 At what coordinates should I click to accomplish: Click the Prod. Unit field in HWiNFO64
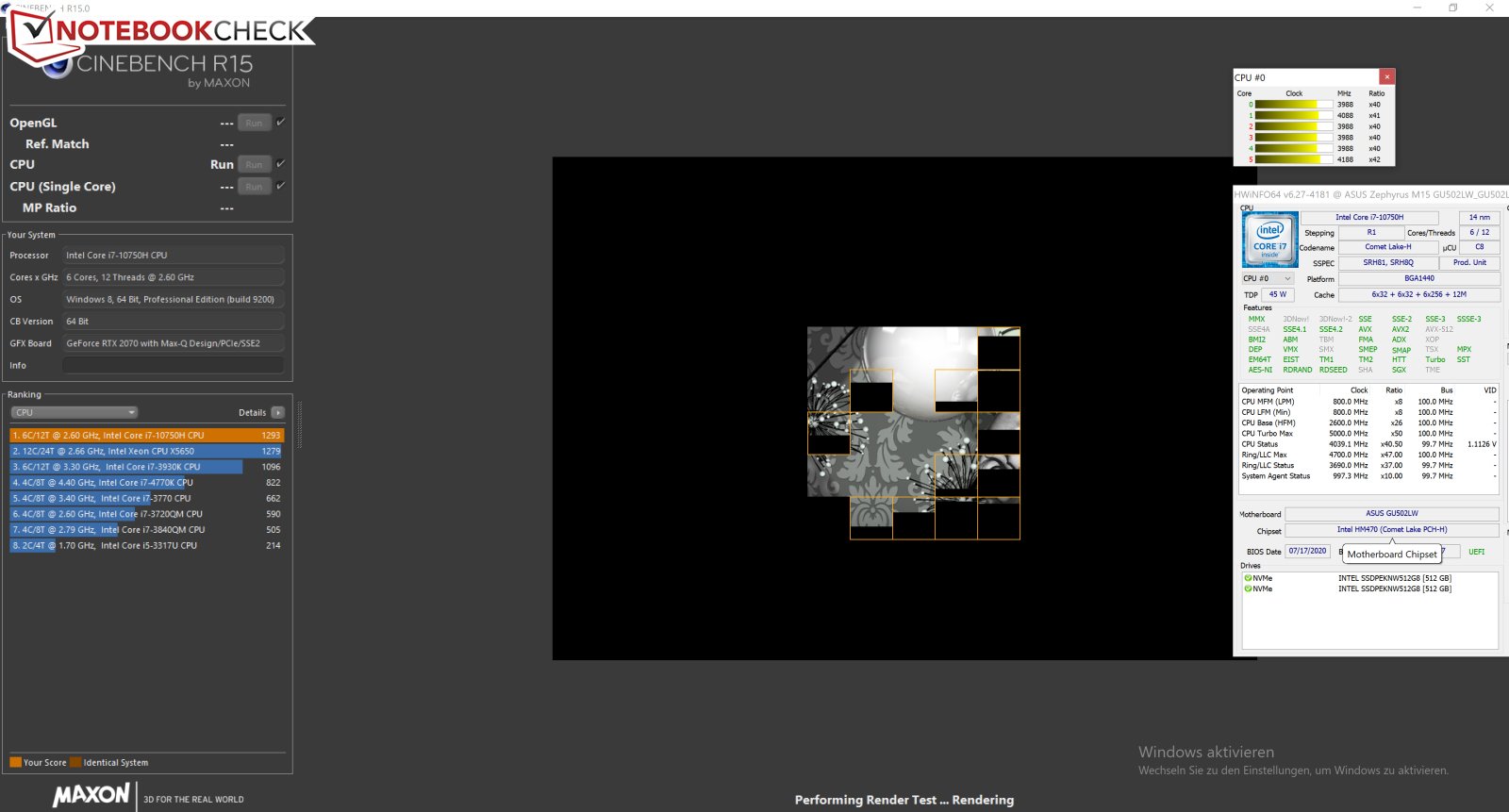(1469, 262)
